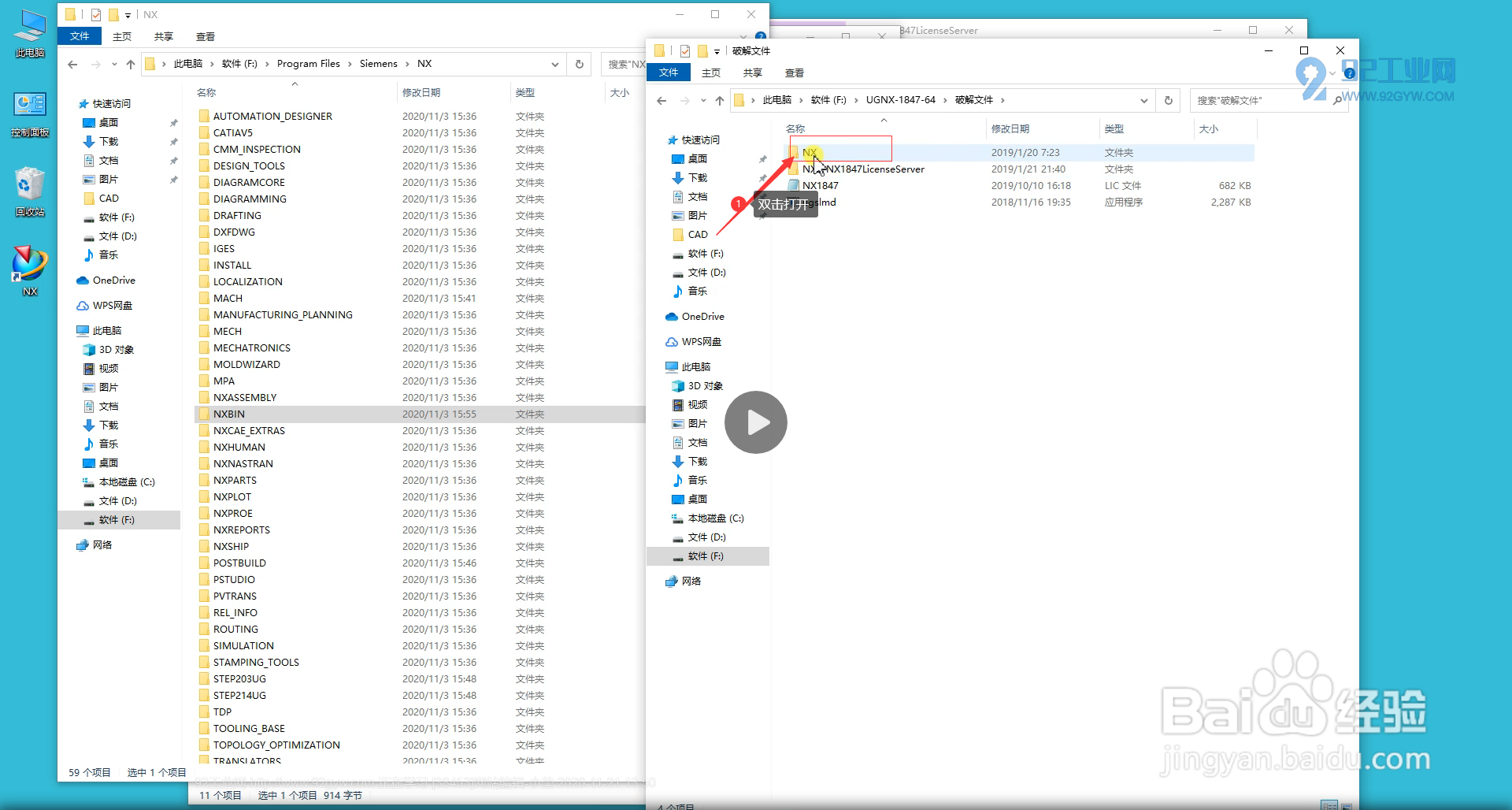1512x810 pixels.
Task: Refresh the NX window folder view
Action: [580, 64]
